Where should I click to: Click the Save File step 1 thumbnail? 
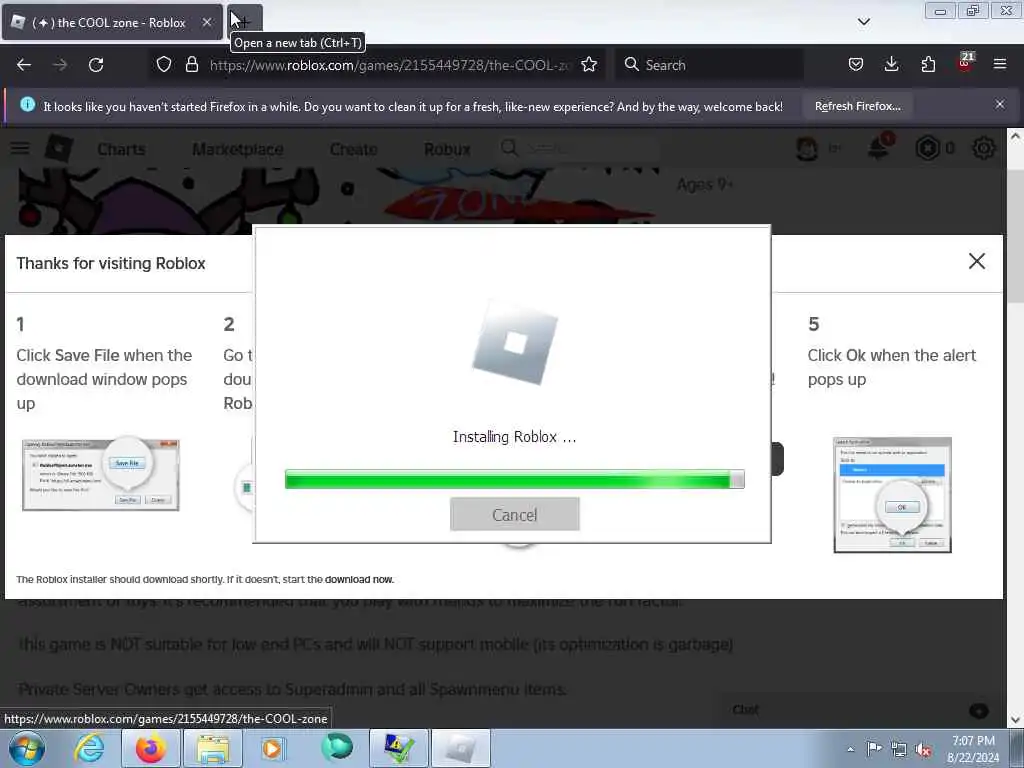point(101,475)
